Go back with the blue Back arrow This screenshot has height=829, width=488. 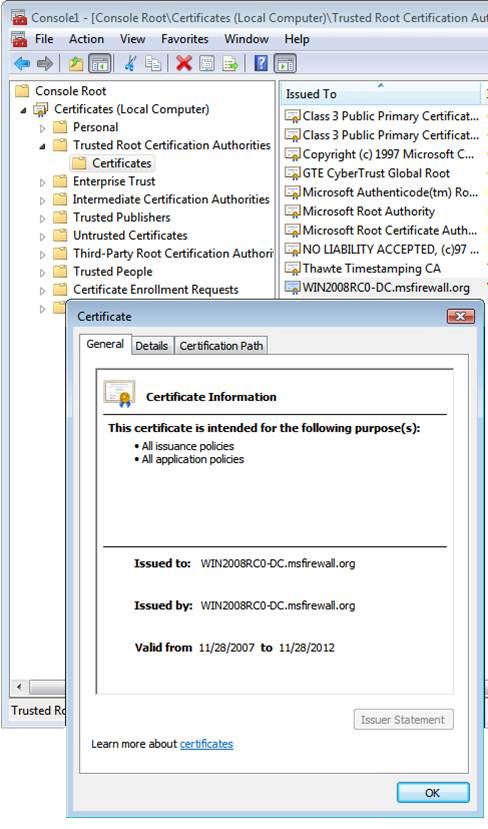tap(22, 64)
